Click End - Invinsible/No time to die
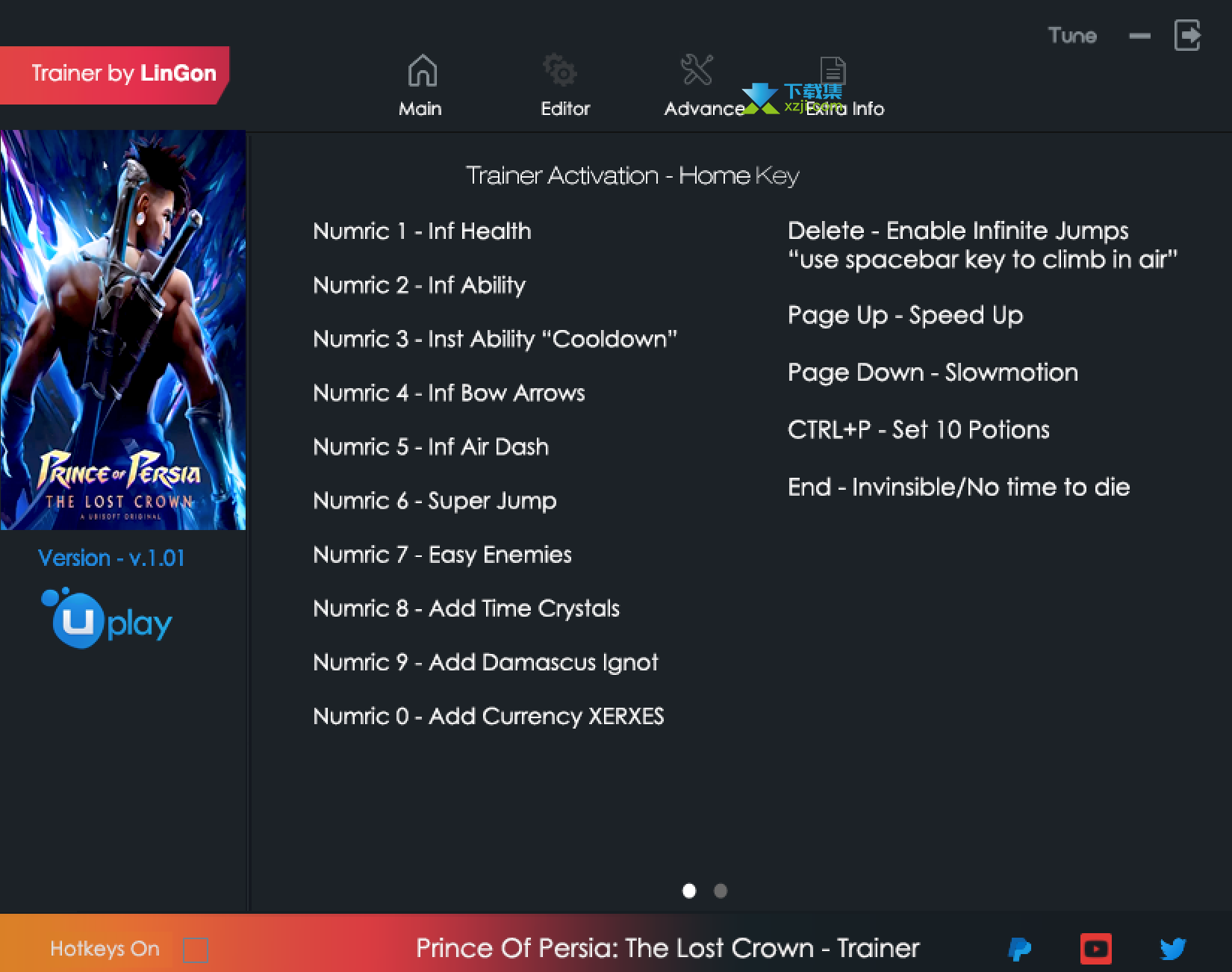The image size is (1232, 972). pyautogui.click(x=959, y=487)
